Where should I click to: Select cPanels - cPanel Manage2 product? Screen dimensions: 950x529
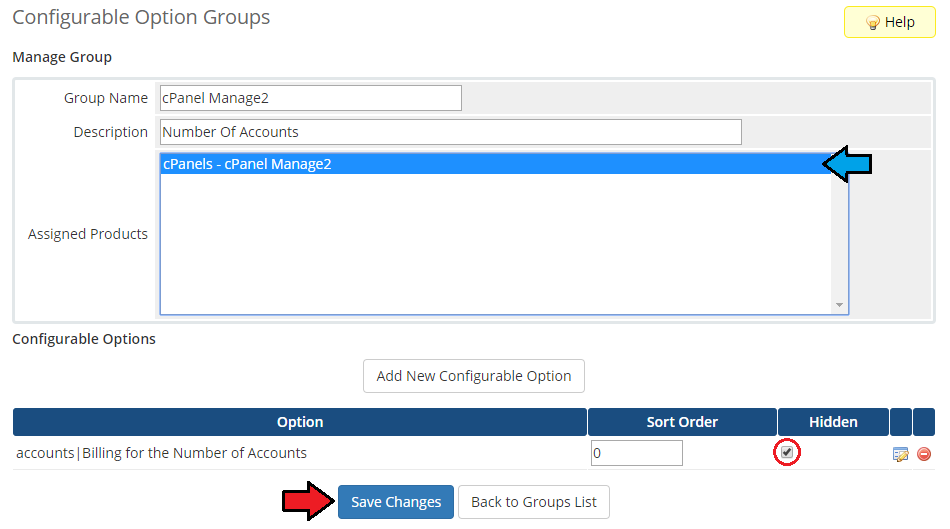tap(496, 164)
